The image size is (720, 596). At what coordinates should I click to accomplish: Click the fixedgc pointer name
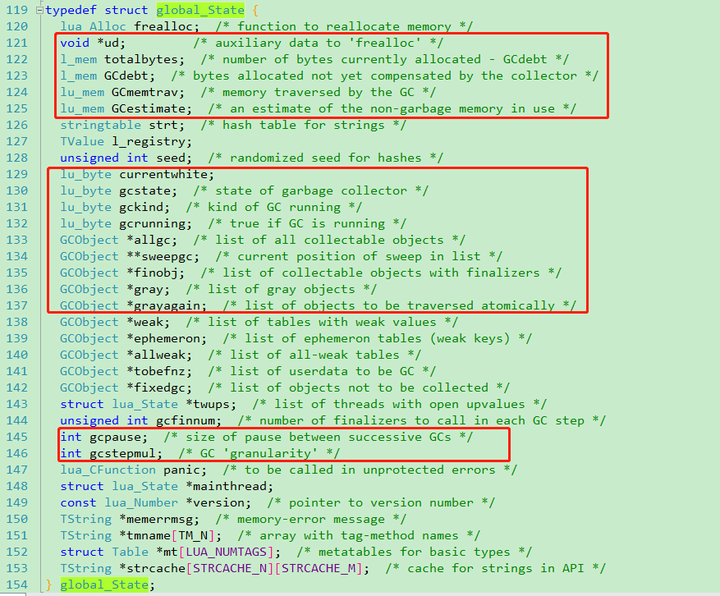tap(160, 388)
